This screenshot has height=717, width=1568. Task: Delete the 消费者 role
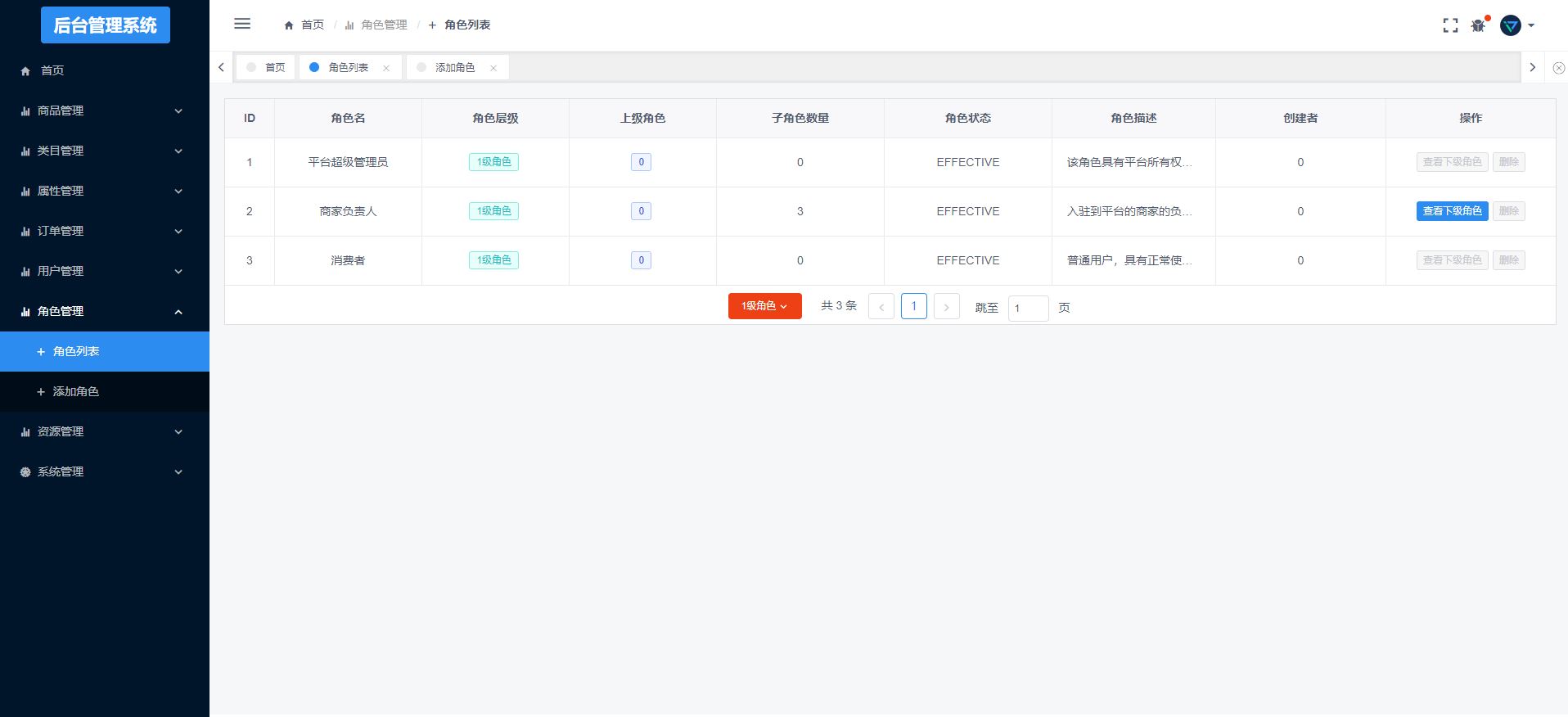(1508, 260)
